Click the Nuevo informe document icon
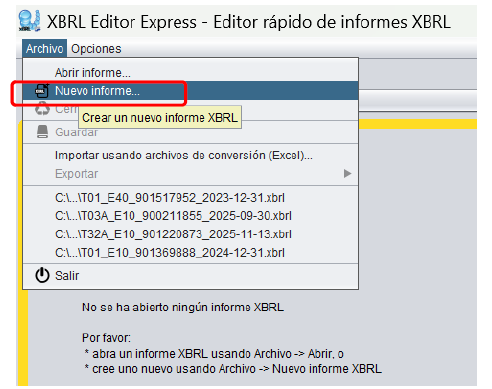Screen dimensions: 492x389 click(x=42, y=91)
